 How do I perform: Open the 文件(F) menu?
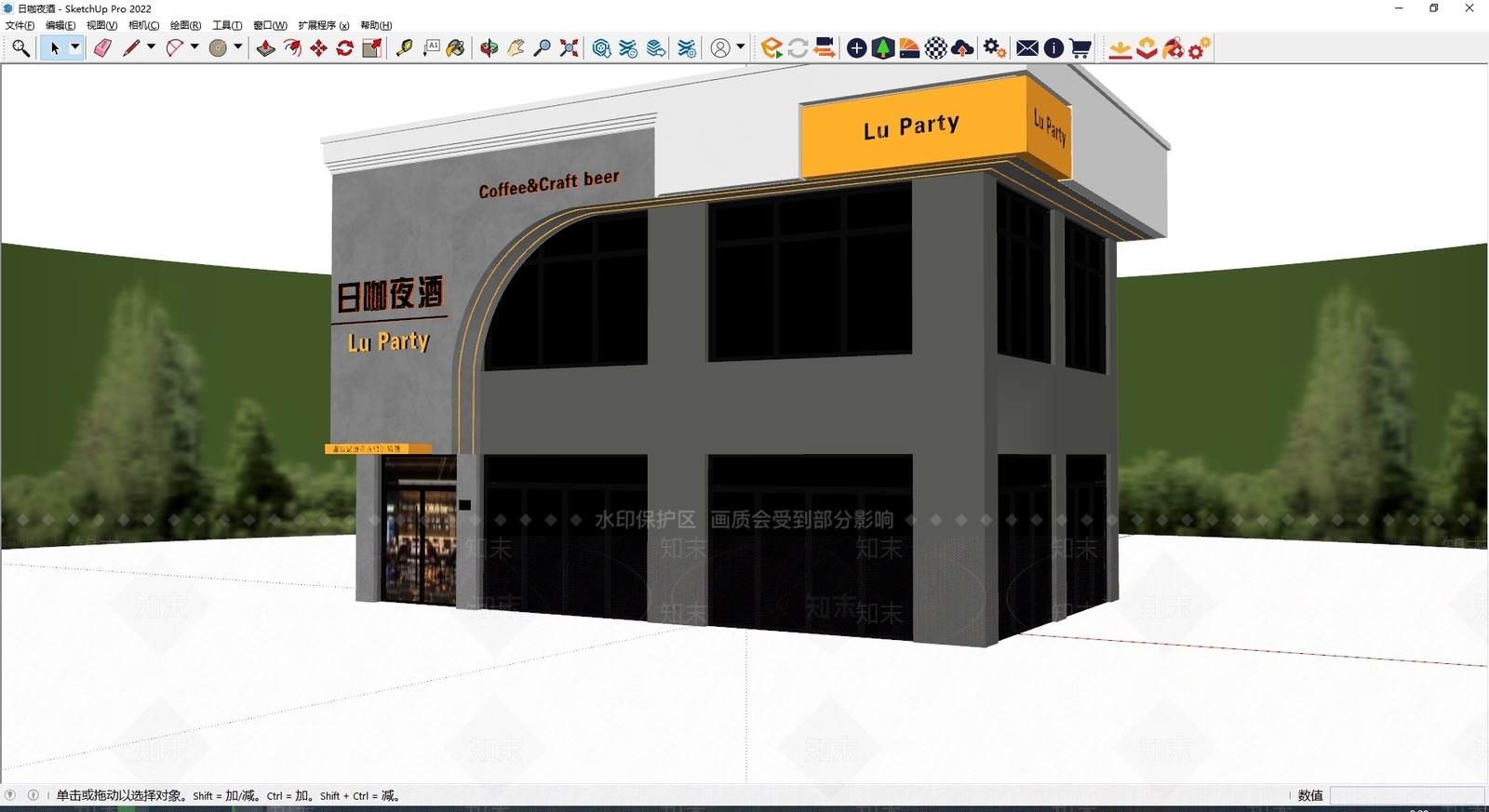pos(20,25)
